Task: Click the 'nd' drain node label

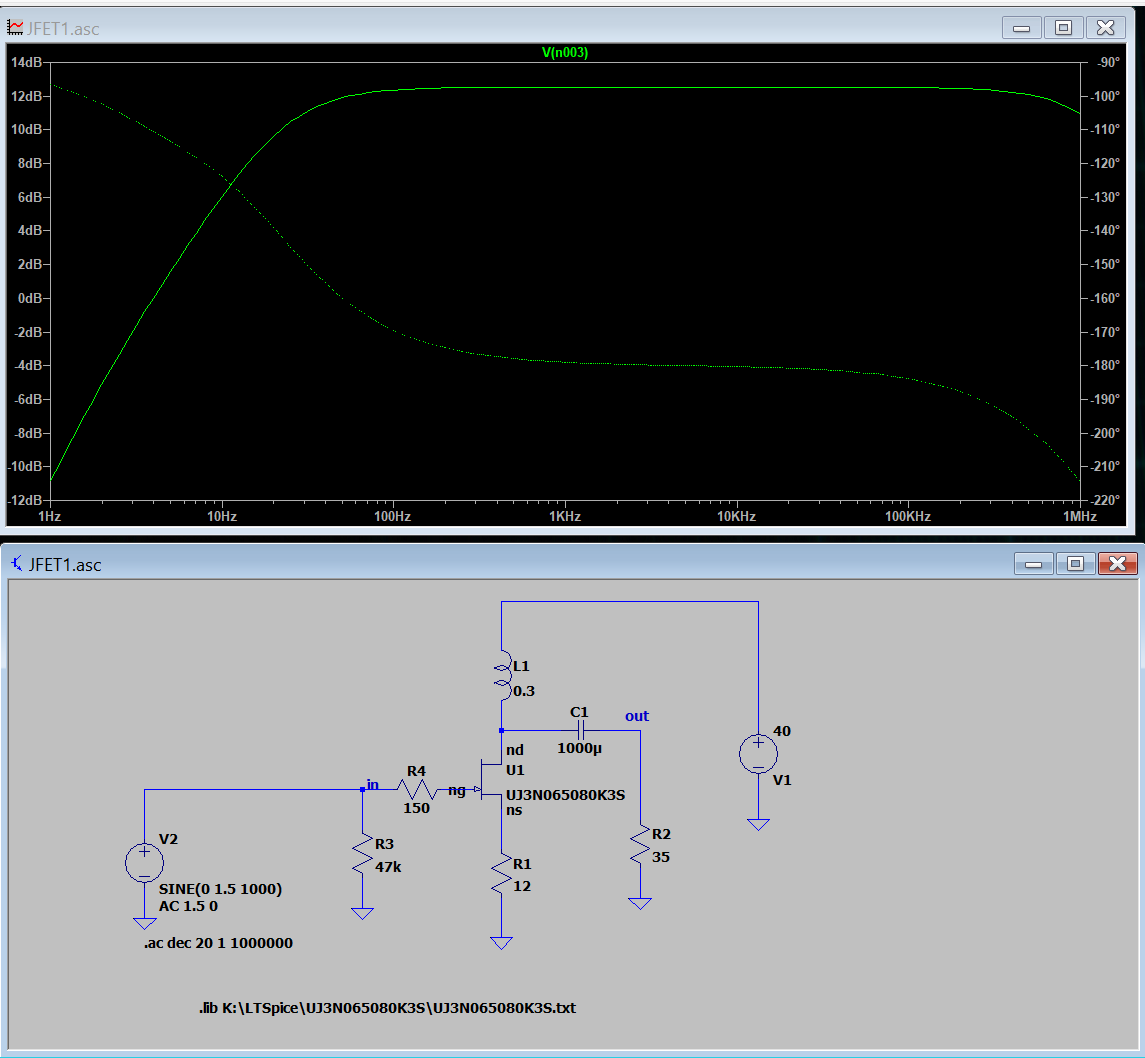Action: [x=515, y=750]
